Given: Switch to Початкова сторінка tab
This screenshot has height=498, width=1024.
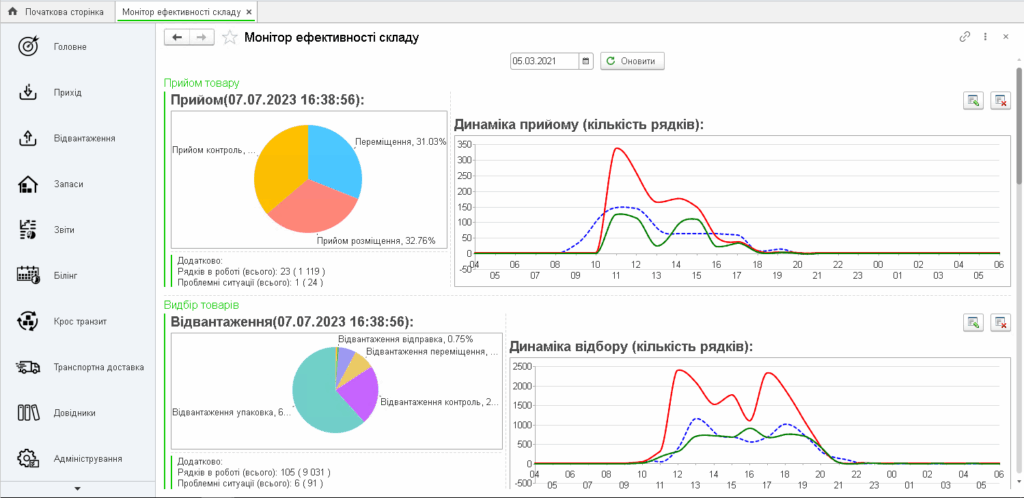Looking at the screenshot, I should pos(58,10).
